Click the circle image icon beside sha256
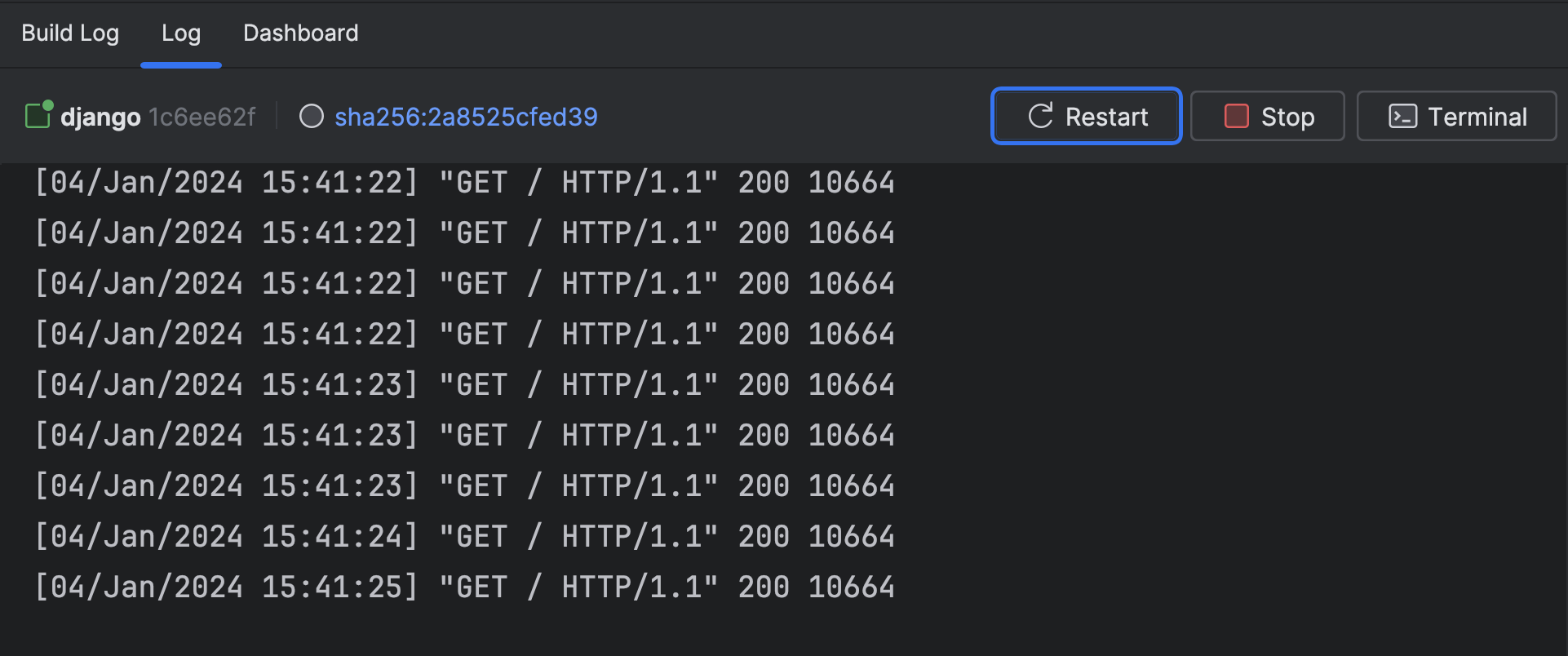1568x656 pixels. (x=312, y=117)
